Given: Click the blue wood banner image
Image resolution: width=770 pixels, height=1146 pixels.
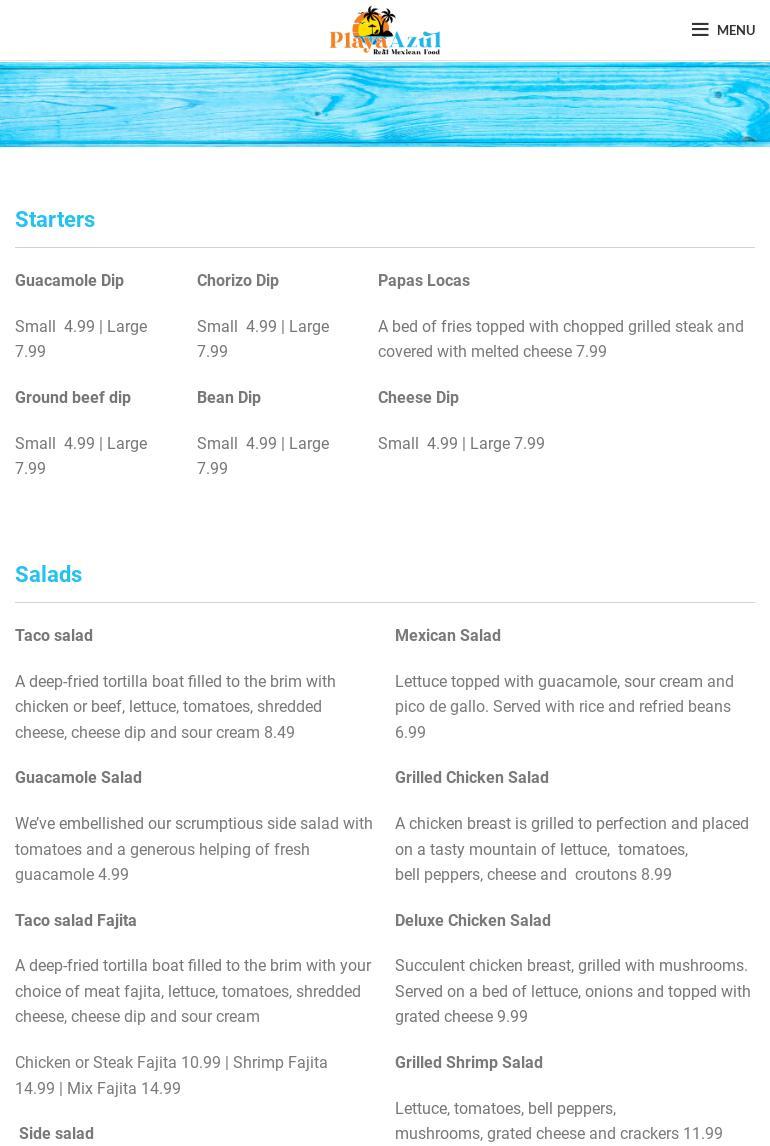Looking at the screenshot, I should 385,105.
